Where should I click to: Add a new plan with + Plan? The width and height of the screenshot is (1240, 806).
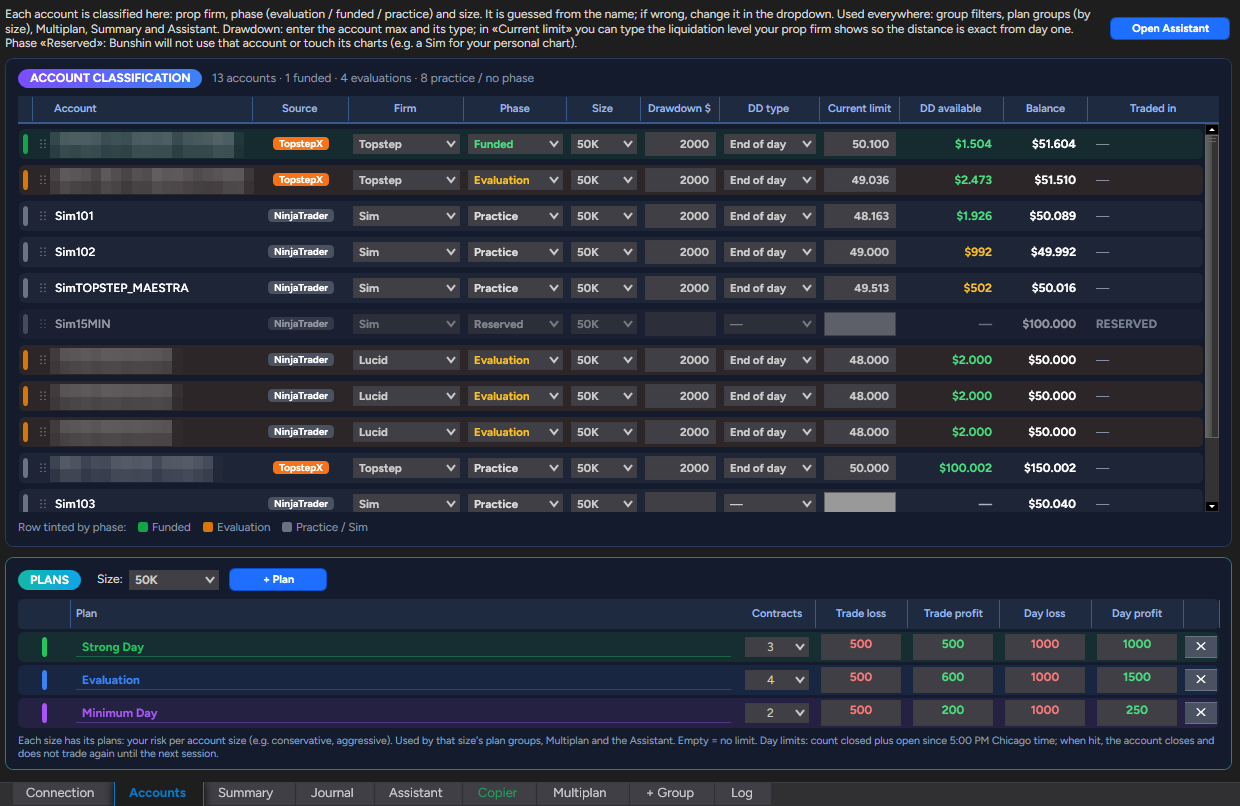pyautogui.click(x=278, y=579)
